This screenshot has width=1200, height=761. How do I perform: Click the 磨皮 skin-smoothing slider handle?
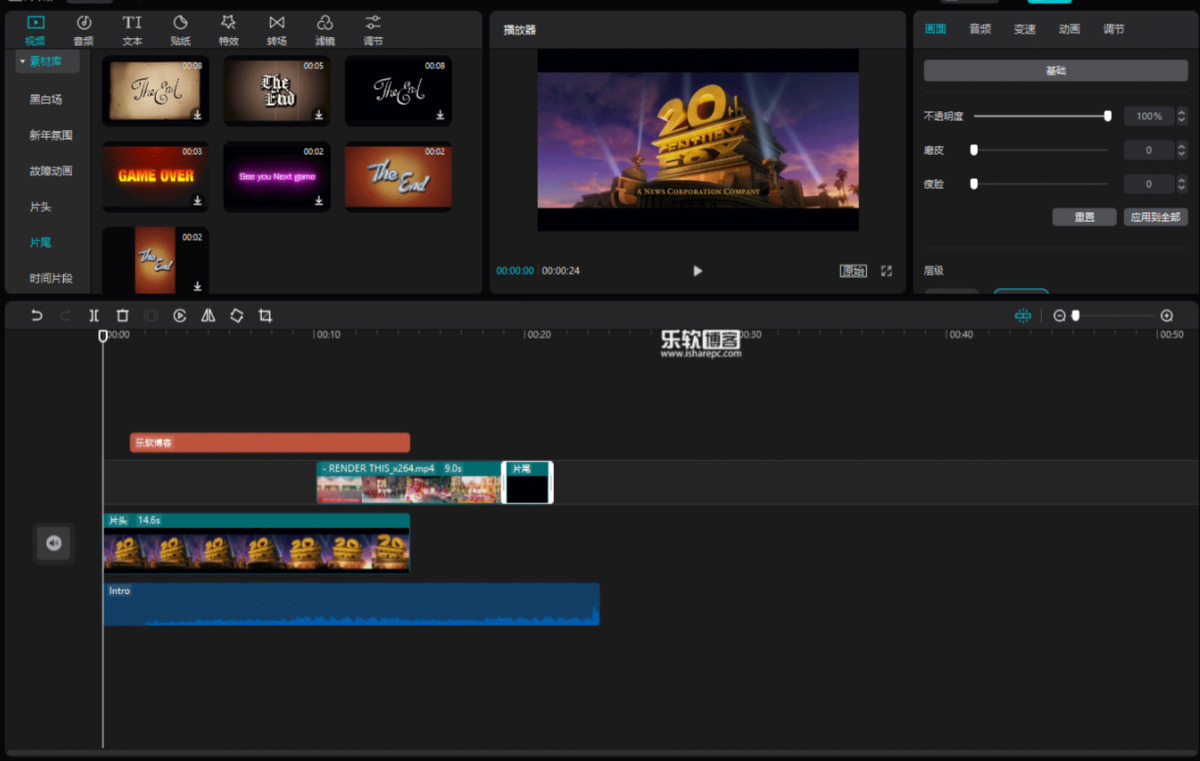point(974,150)
